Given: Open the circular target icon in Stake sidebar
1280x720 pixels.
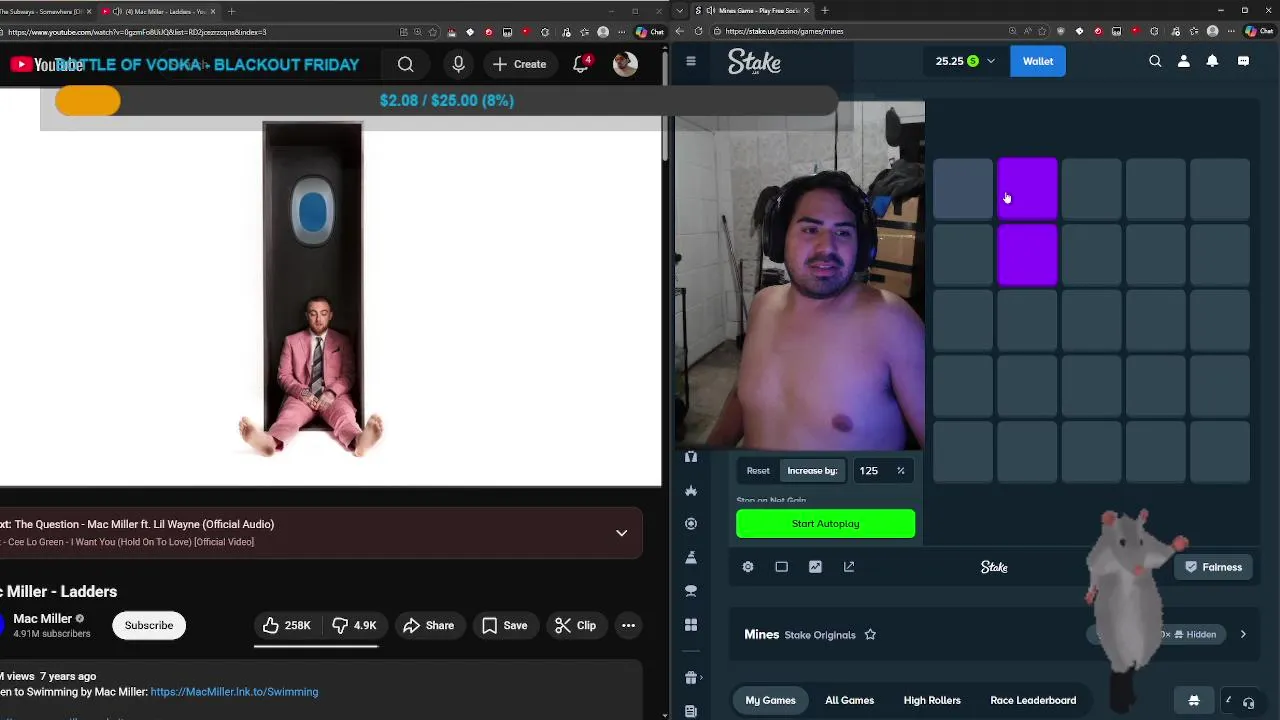Looking at the screenshot, I should [x=691, y=524].
